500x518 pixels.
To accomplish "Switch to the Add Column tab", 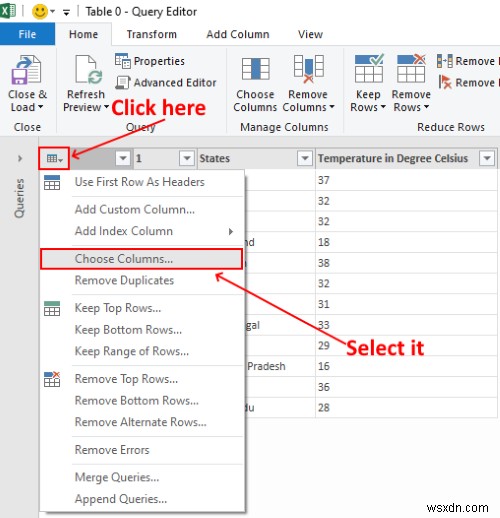I will tap(238, 34).
